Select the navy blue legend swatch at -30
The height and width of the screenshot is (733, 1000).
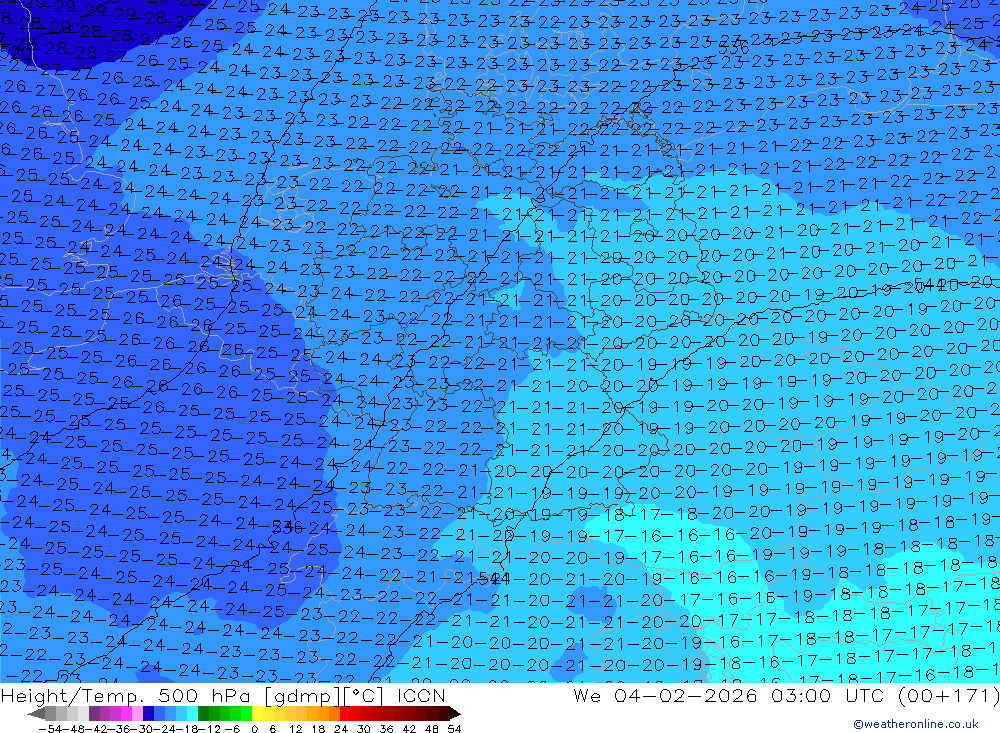148,714
